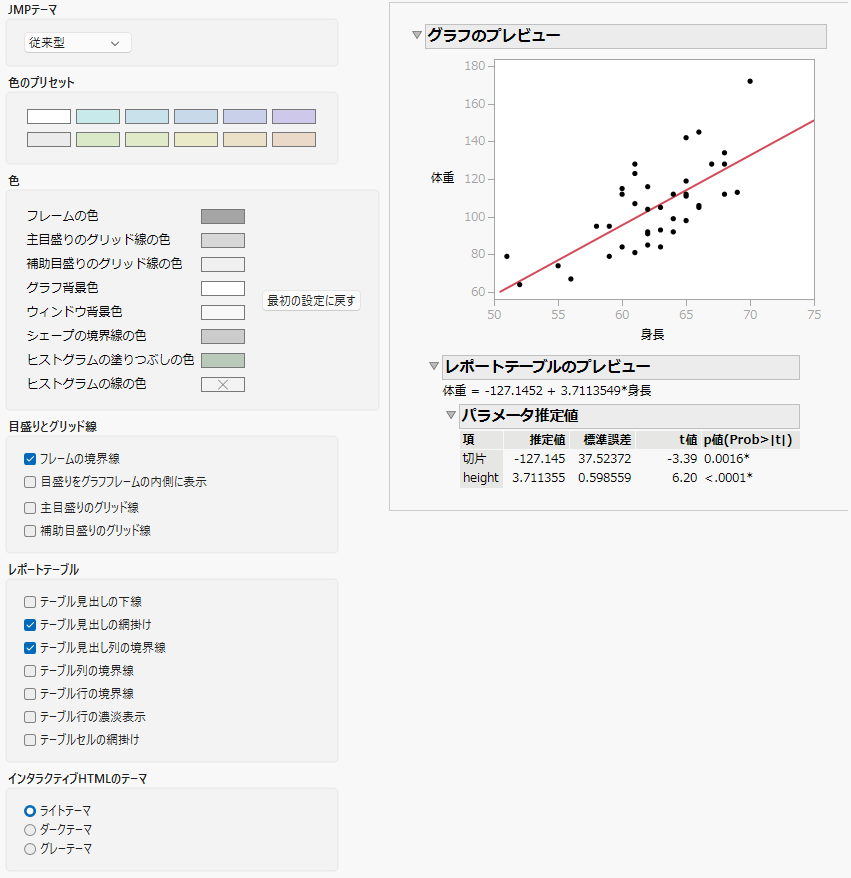Enable the 補助目盛りのグリッド線 checkbox

(x=30, y=531)
